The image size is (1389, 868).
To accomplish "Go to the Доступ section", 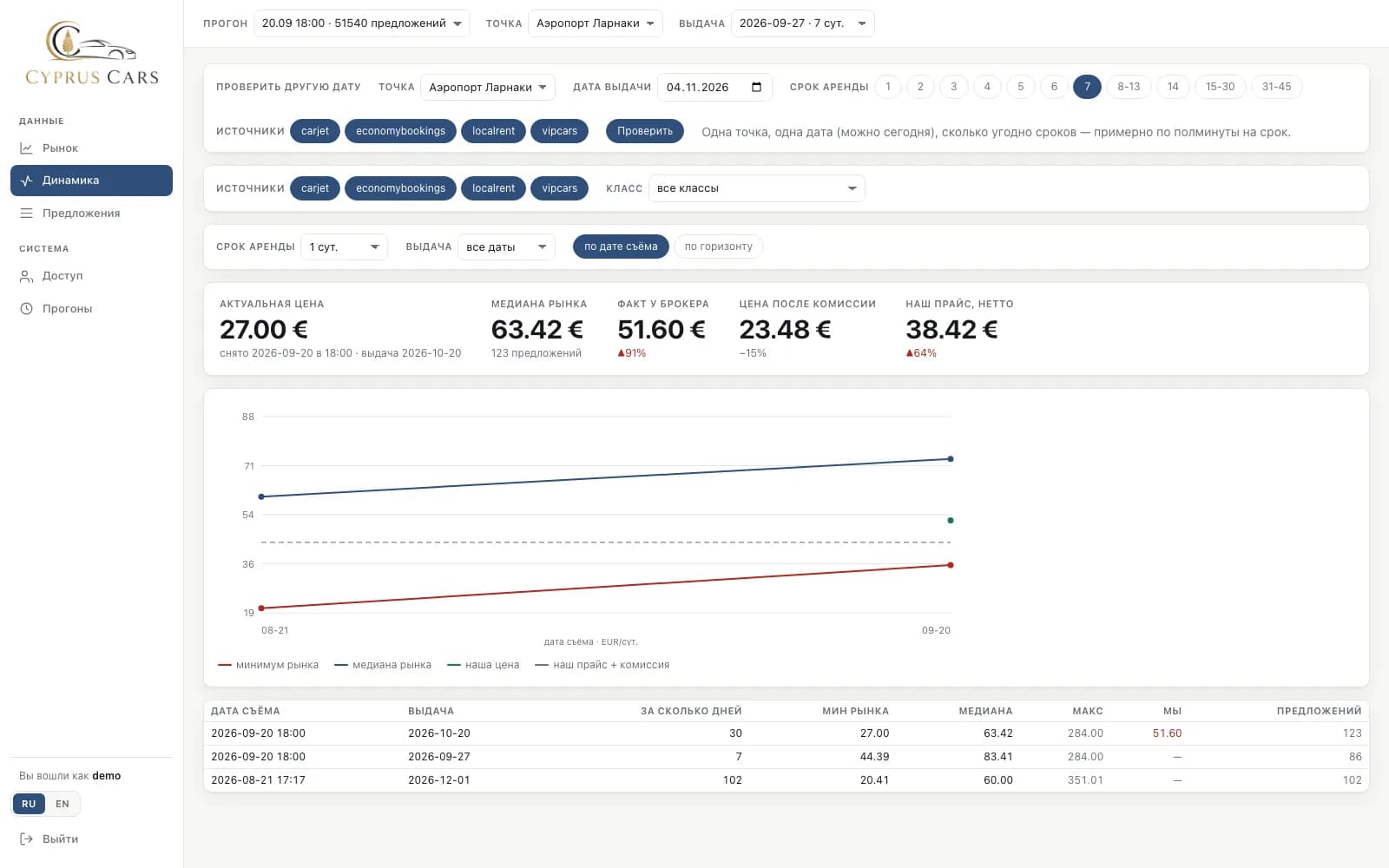I will 91,276.
